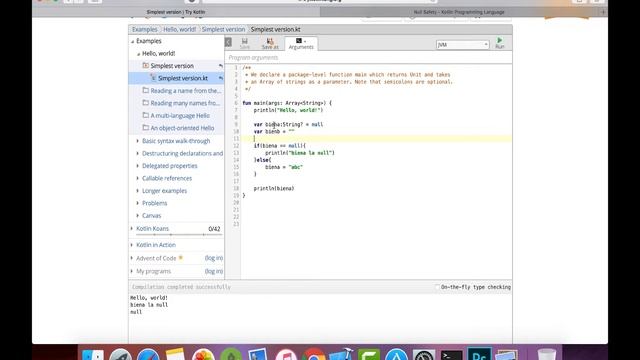Collapse the Examples tree node
Viewport: 640px width, 360px height.
[x=132, y=41]
